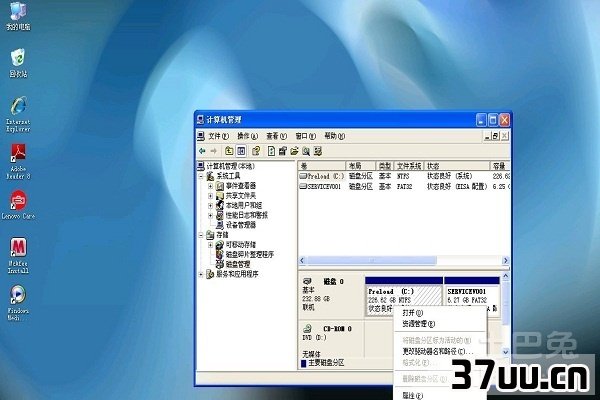
Task: Click the Up one level toolbar icon
Action: (x=229, y=151)
